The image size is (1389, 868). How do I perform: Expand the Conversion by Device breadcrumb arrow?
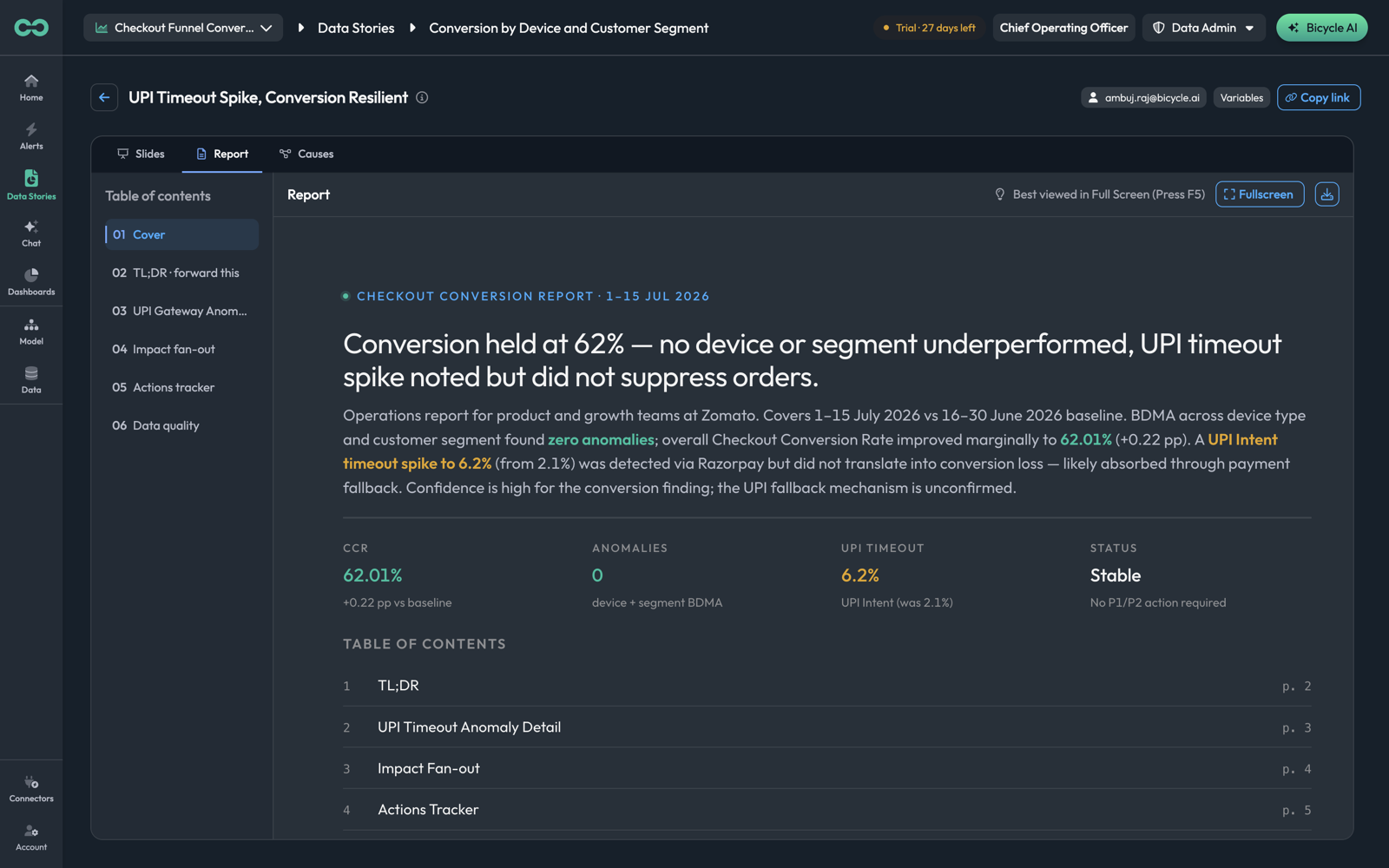412,28
